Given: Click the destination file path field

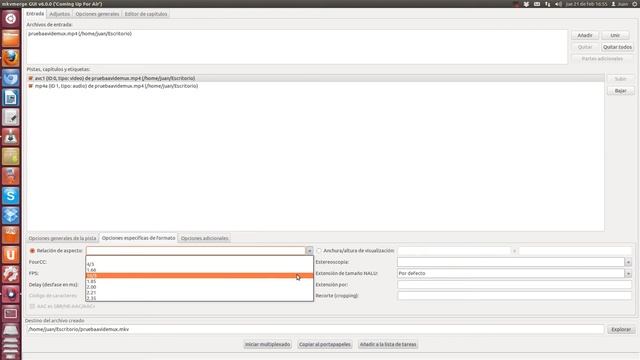Looking at the screenshot, I should tap(315, 329).
